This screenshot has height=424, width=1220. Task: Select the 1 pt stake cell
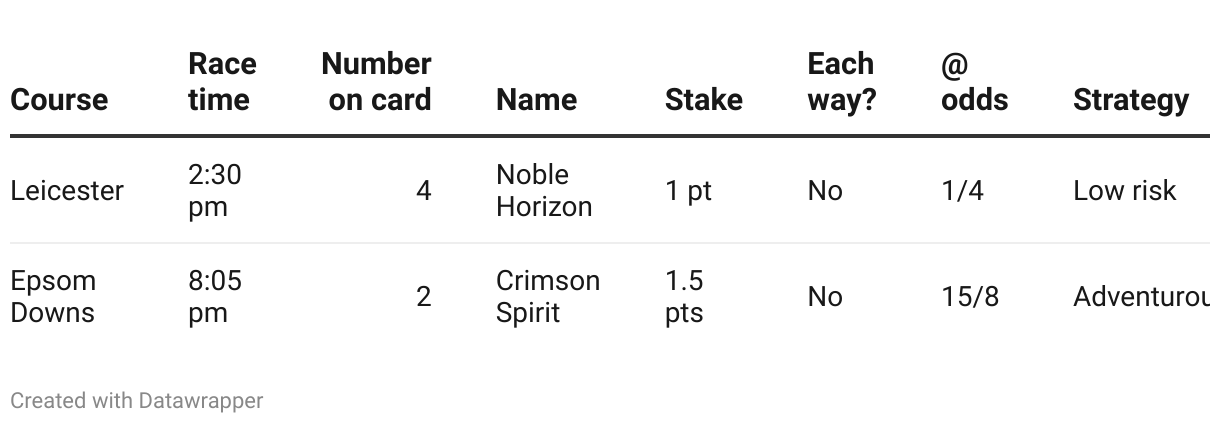[688, 191]
